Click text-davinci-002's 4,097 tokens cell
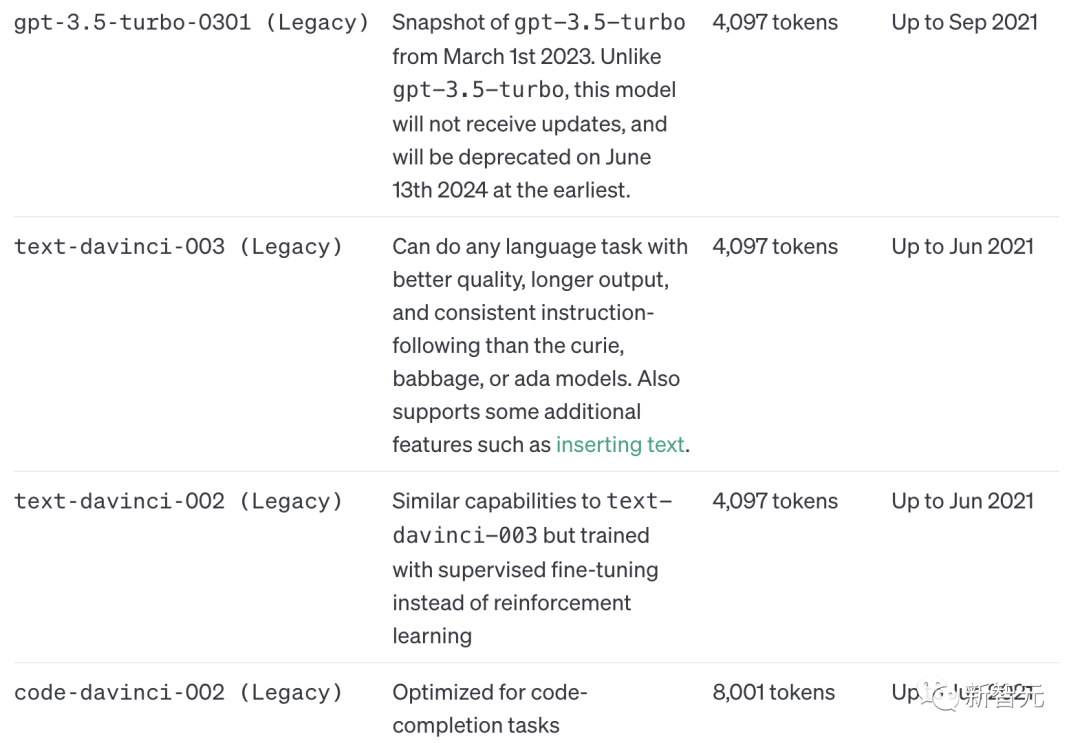 [x=775, y=501]
